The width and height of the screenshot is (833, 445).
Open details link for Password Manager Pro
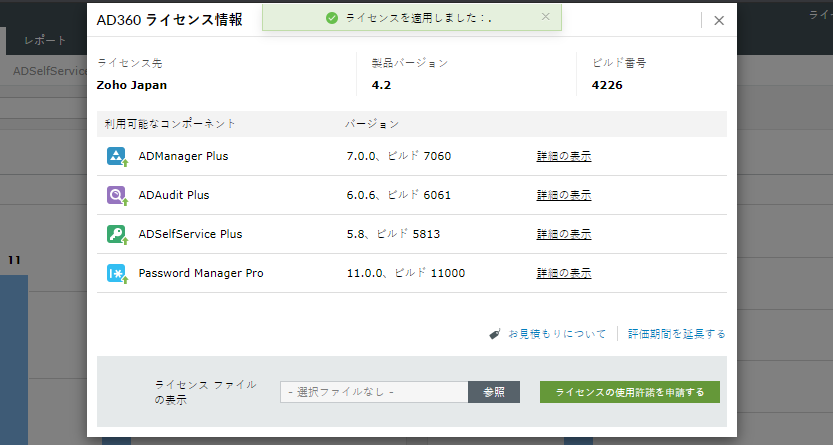click(564, 273)
